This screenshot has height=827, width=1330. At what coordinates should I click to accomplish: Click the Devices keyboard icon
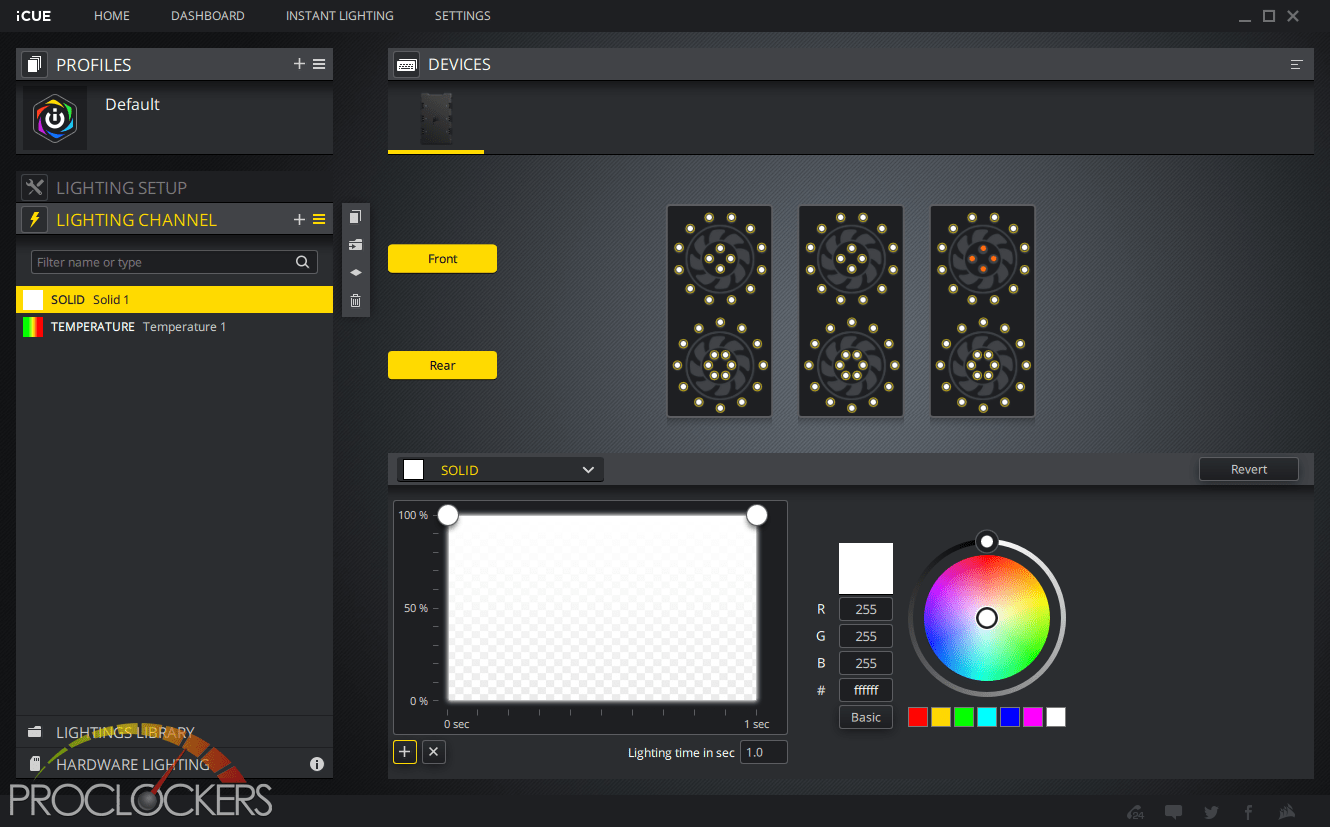tap(407, 64)
